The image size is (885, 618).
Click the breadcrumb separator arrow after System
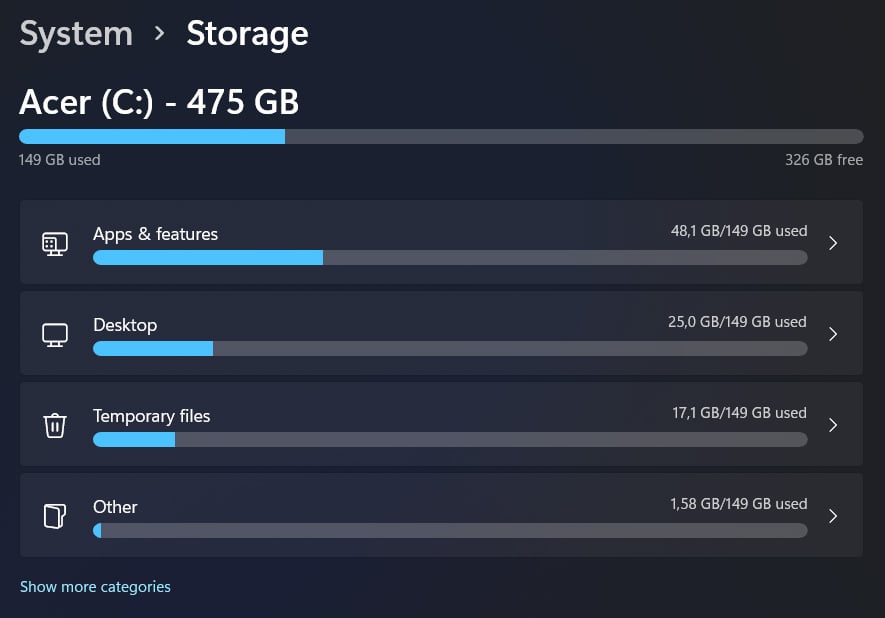160,34
